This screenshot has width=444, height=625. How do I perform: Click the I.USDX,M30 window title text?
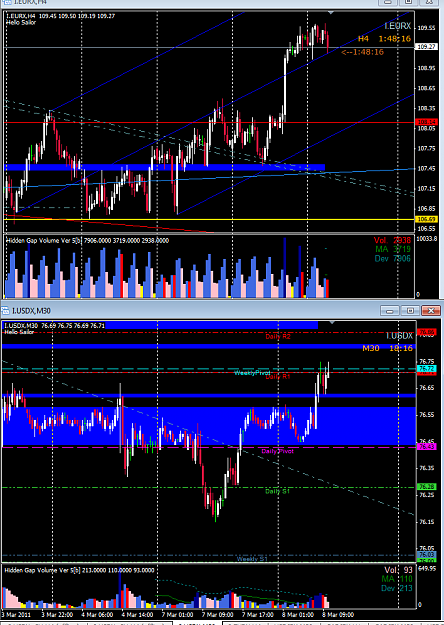point(31,311)
